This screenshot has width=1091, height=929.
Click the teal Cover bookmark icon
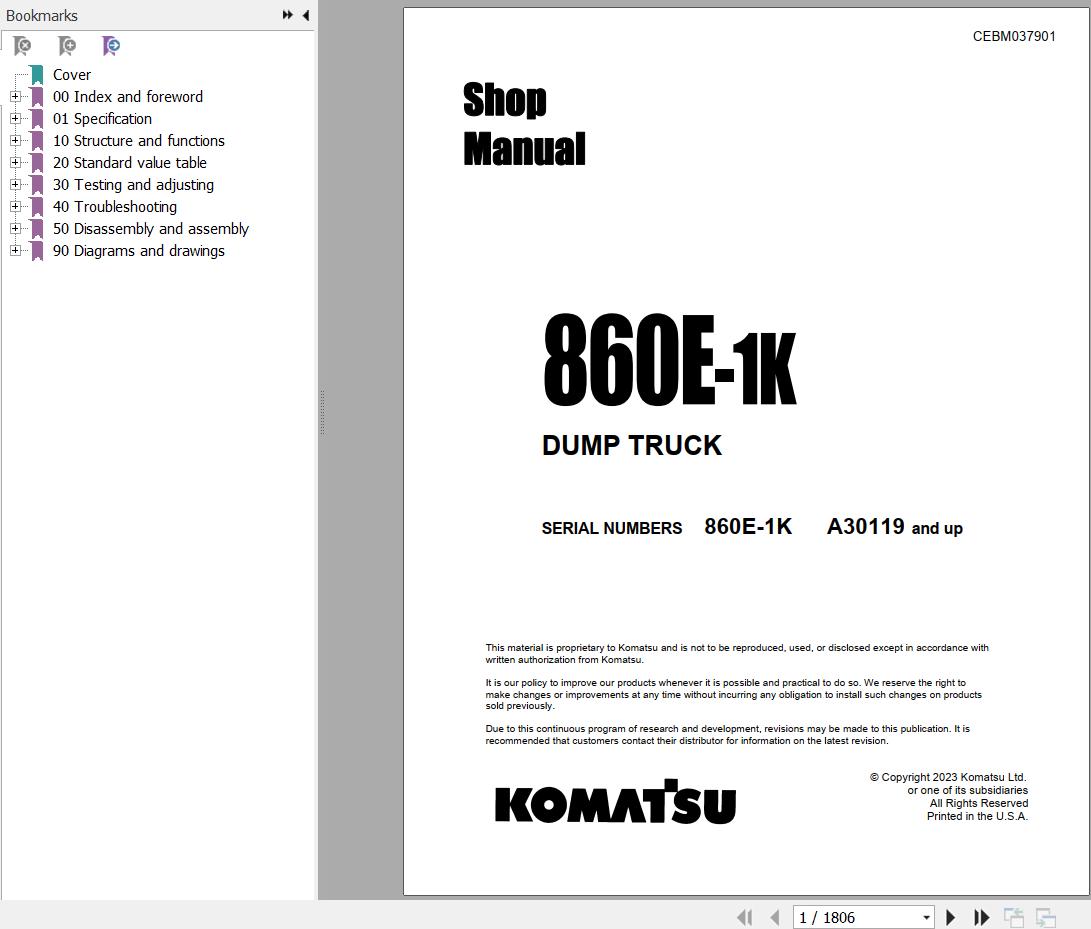(x=37, y=75)
